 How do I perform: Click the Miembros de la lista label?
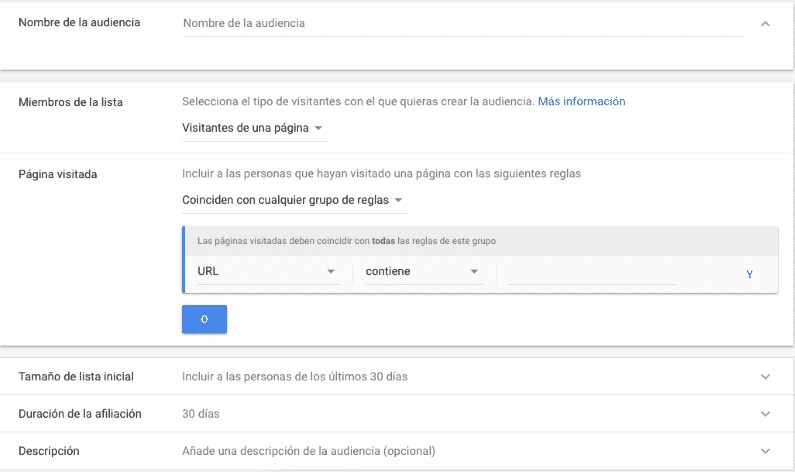coord(70,102)
